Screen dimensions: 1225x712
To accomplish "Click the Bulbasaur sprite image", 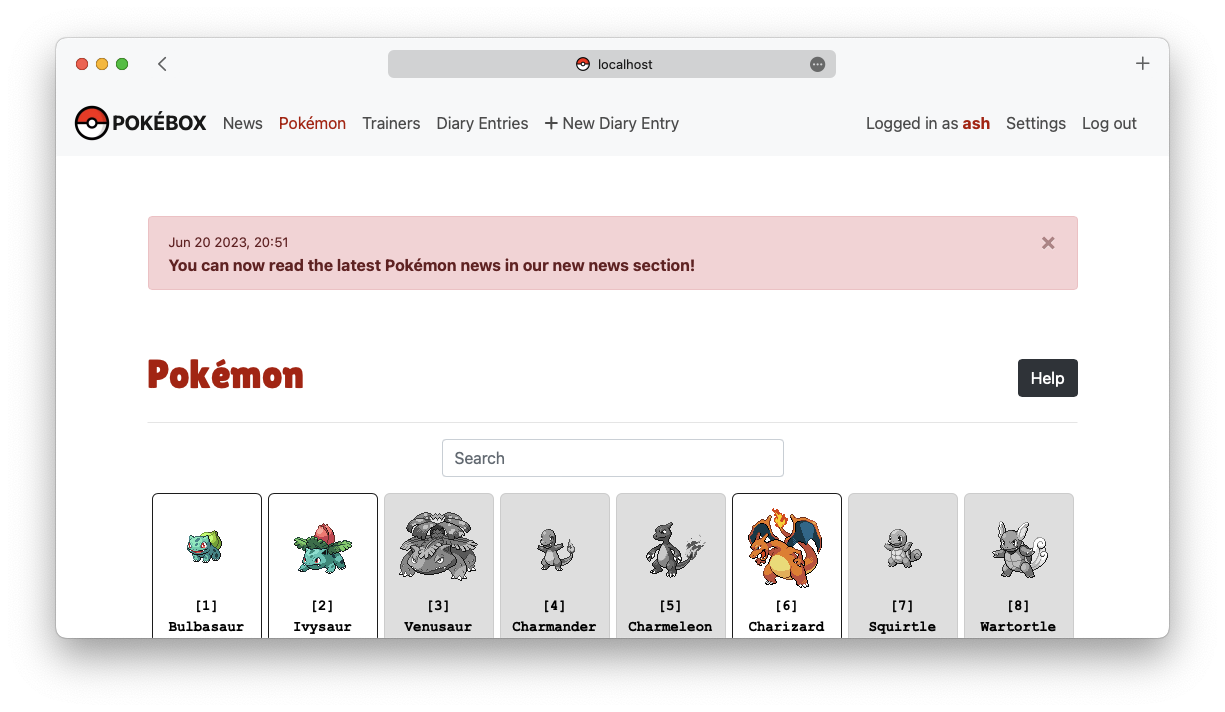I will click(x=205, y=546).
